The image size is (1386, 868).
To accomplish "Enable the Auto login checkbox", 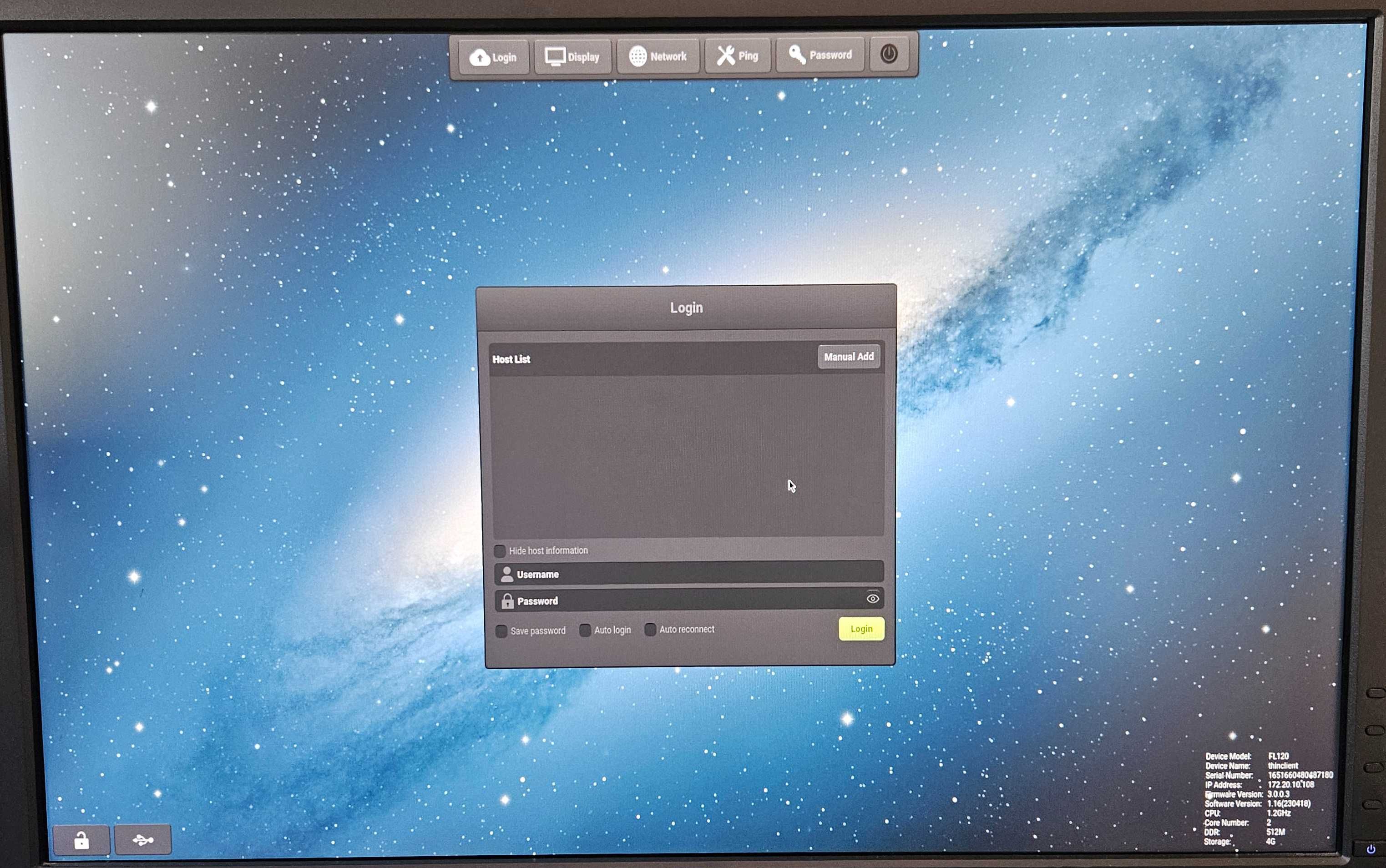I will click(585, 631).
